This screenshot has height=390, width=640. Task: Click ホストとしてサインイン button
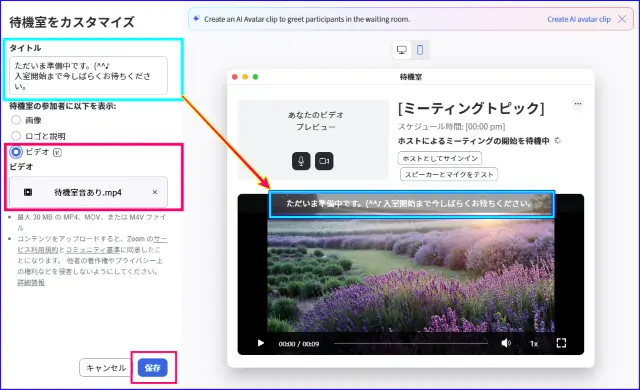[440, 158]
